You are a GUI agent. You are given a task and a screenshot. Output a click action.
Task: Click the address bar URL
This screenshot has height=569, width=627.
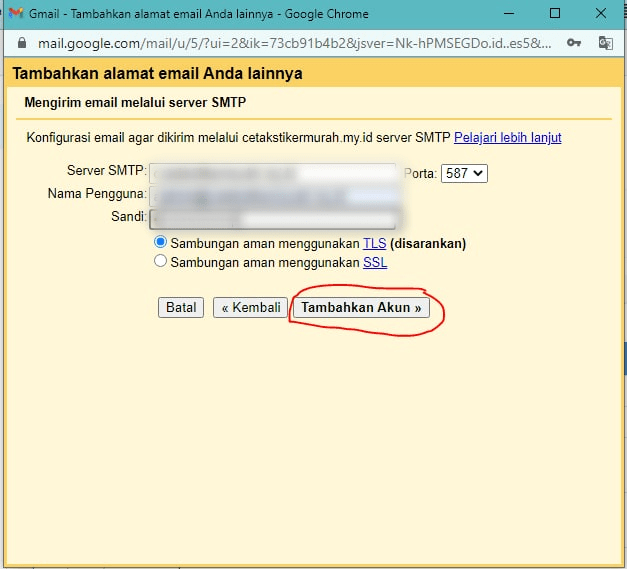294,43
